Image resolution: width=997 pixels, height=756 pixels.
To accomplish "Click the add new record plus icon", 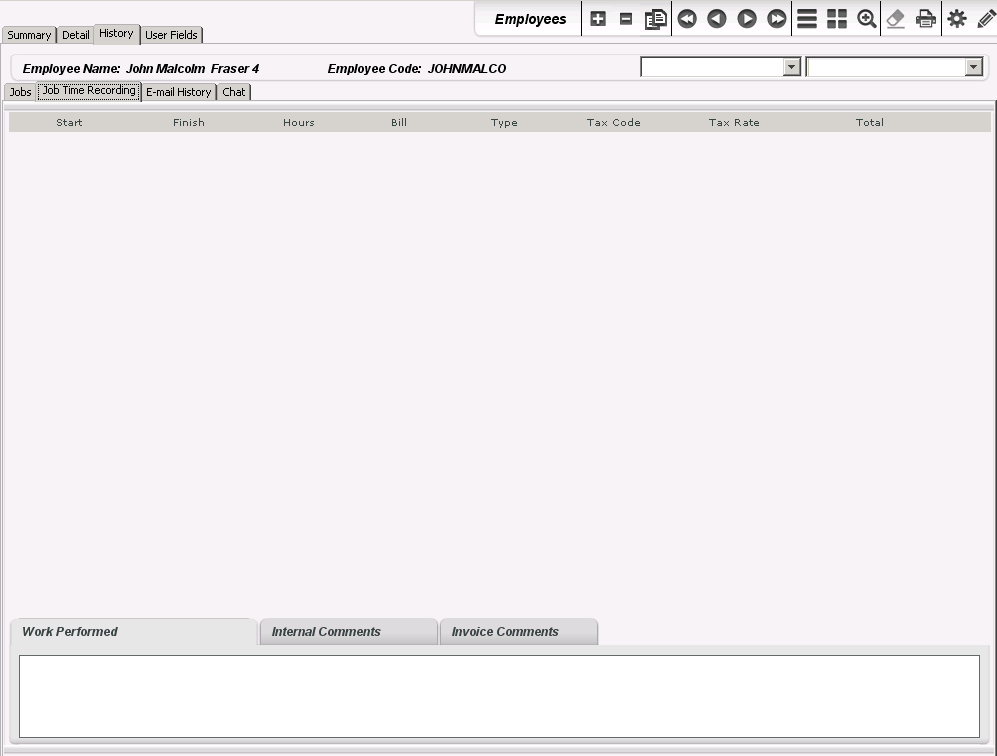I will pos(598,19).
